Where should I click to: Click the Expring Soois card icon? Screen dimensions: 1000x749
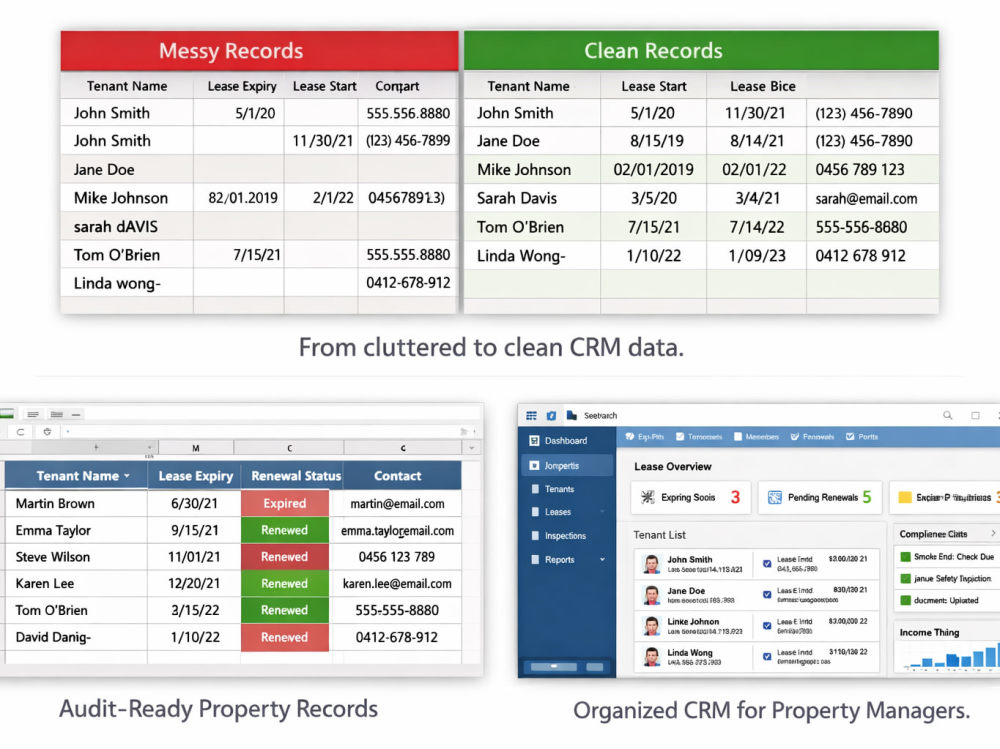(647, 498)
